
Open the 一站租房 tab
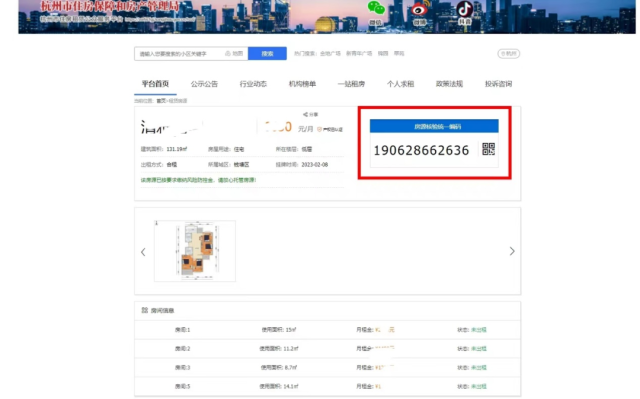pos(351,84)
